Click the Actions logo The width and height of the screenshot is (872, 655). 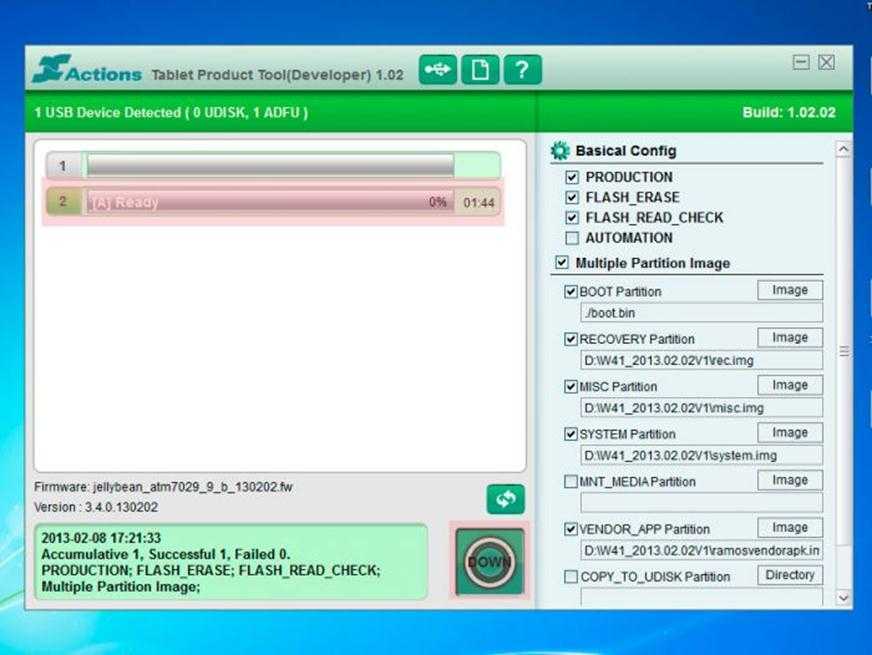(84, 70)
